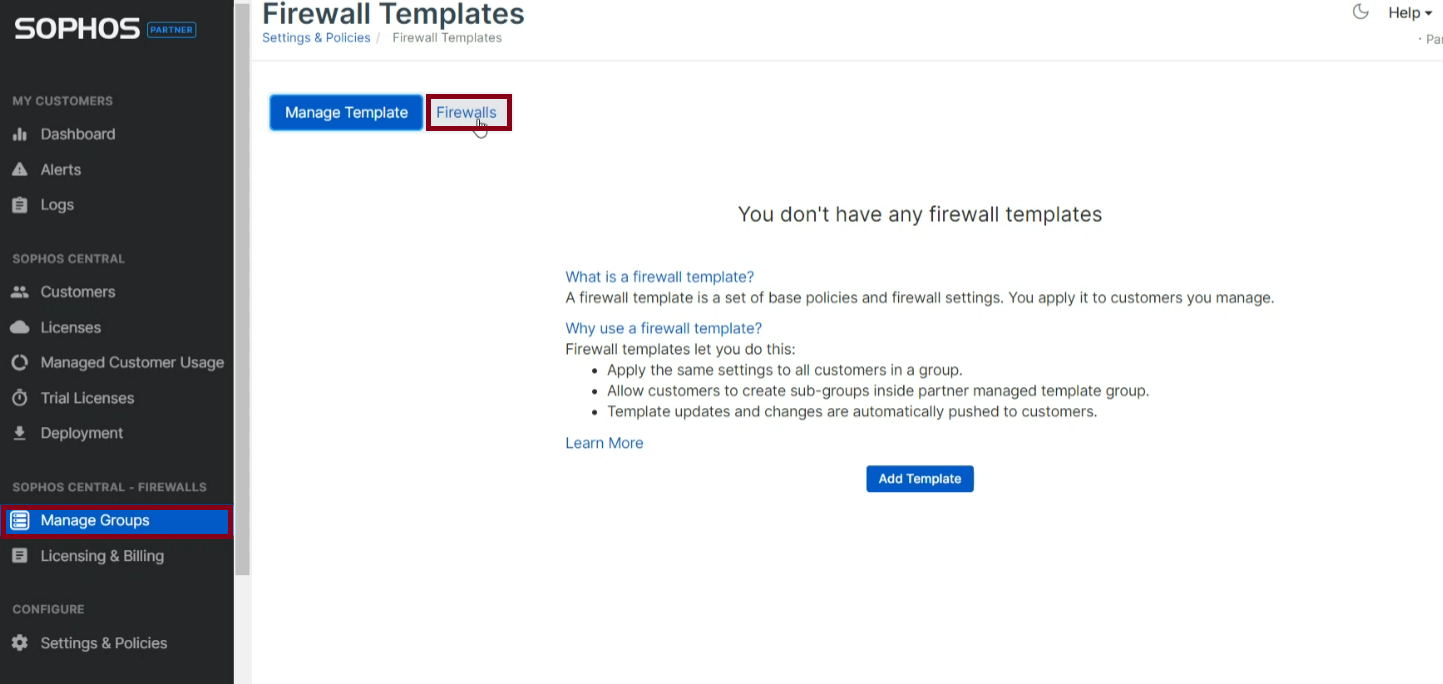Click SOPHOS CENTRAL - FIREWALLS section header
The height and width of the screenshot is (684, 1443).
click(x=109, y=487)
